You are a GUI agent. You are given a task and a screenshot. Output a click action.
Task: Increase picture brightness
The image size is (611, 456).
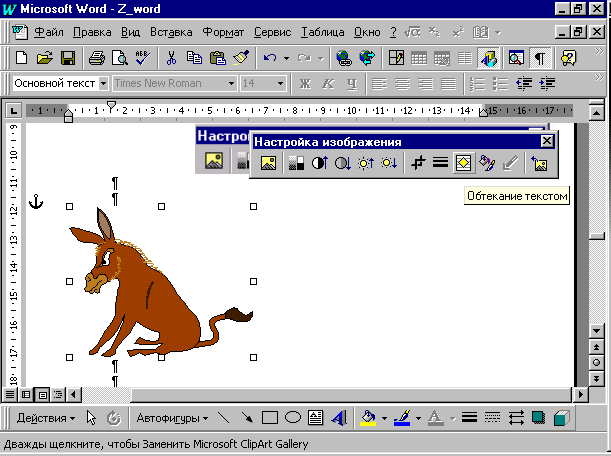pyautogui.click(x=366, y=163)
